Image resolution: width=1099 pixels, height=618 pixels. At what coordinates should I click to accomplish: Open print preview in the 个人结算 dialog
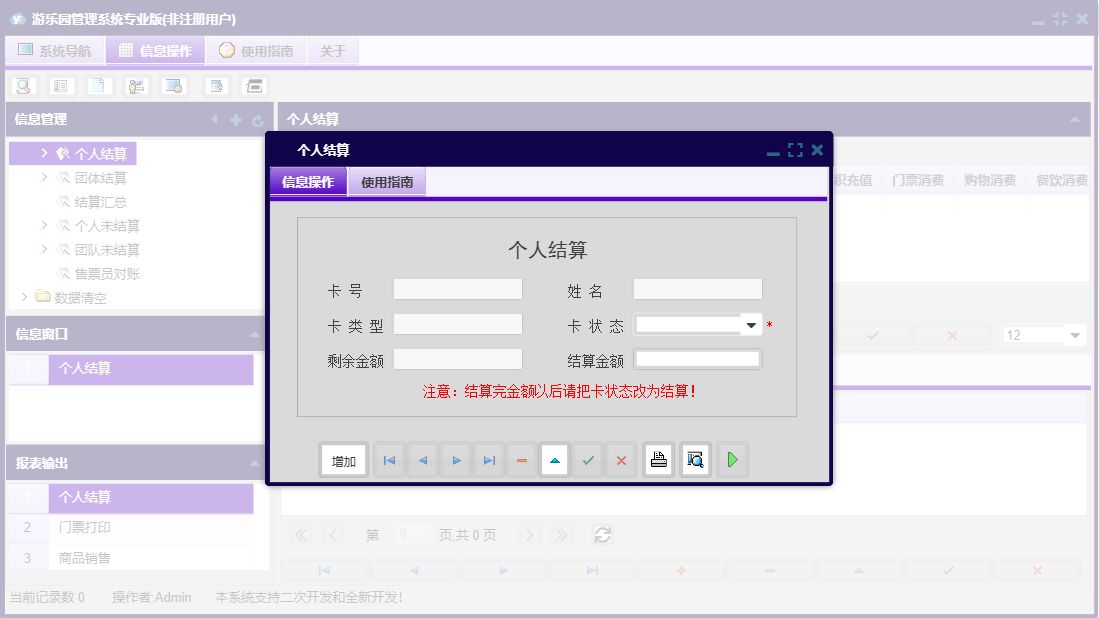[695, 460]
